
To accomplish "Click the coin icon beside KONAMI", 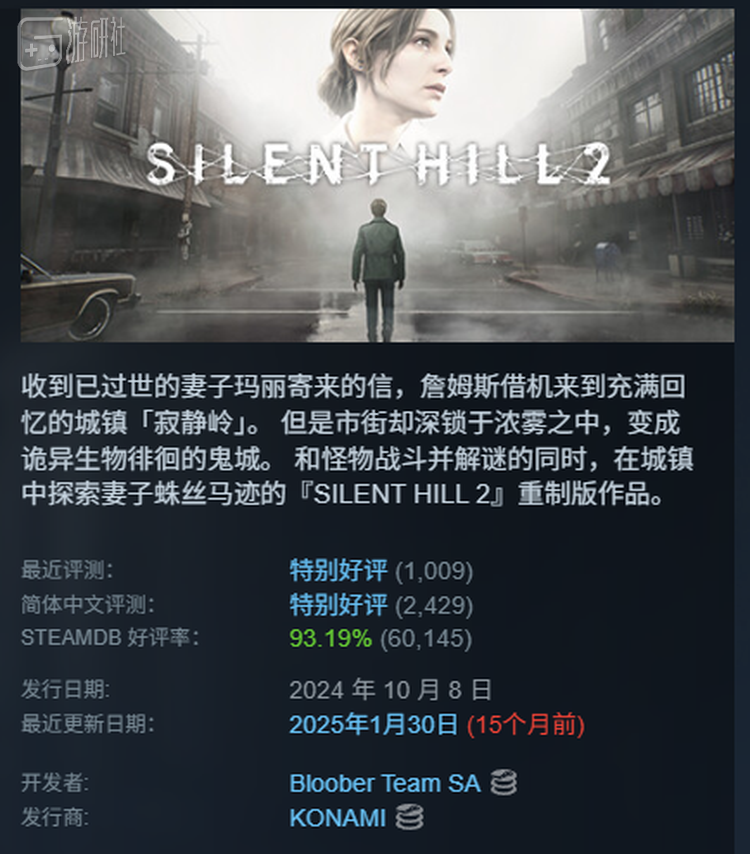I will [x=409, y=817].
